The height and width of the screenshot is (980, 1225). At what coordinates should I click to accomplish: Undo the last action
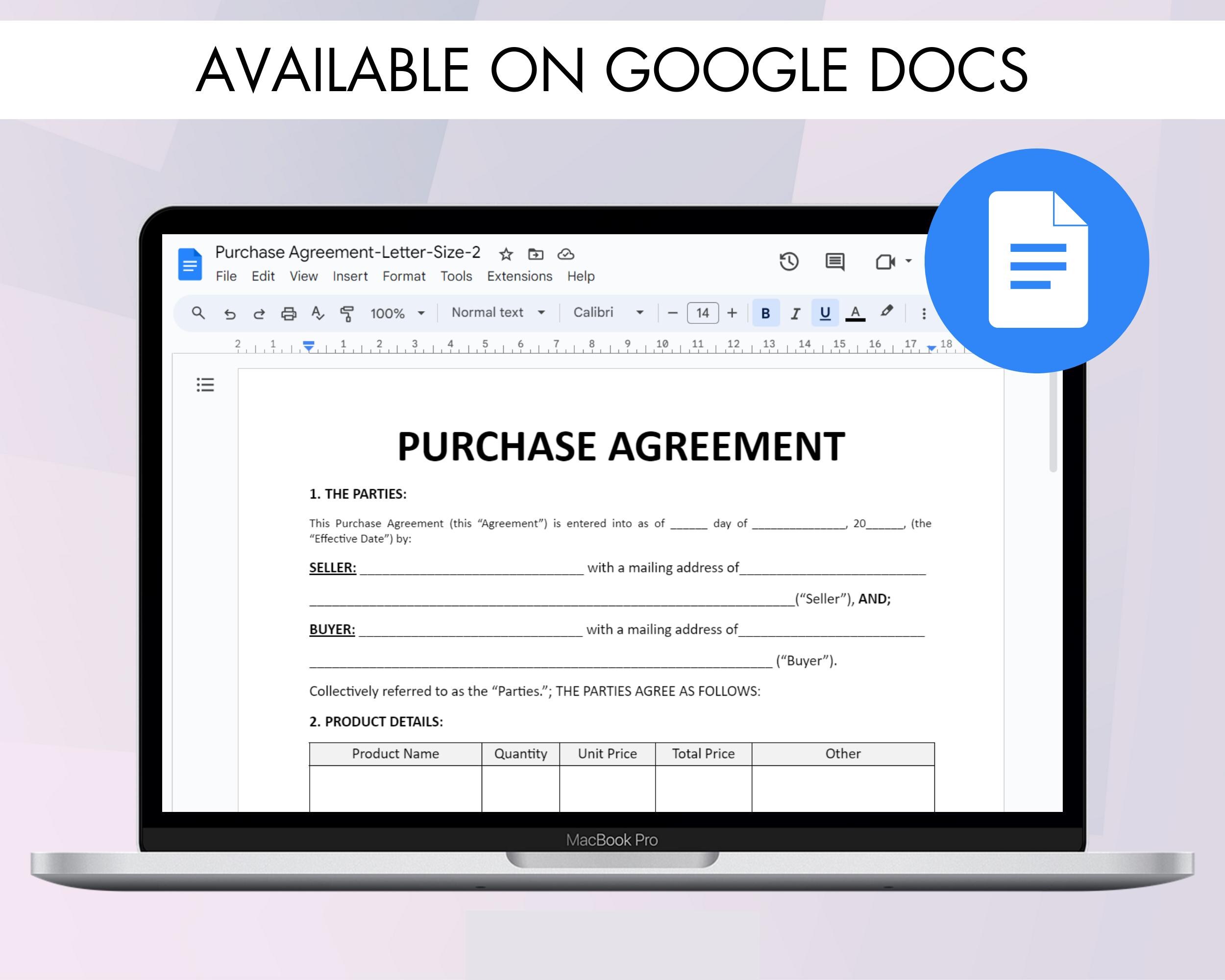(x=229, y=314)
